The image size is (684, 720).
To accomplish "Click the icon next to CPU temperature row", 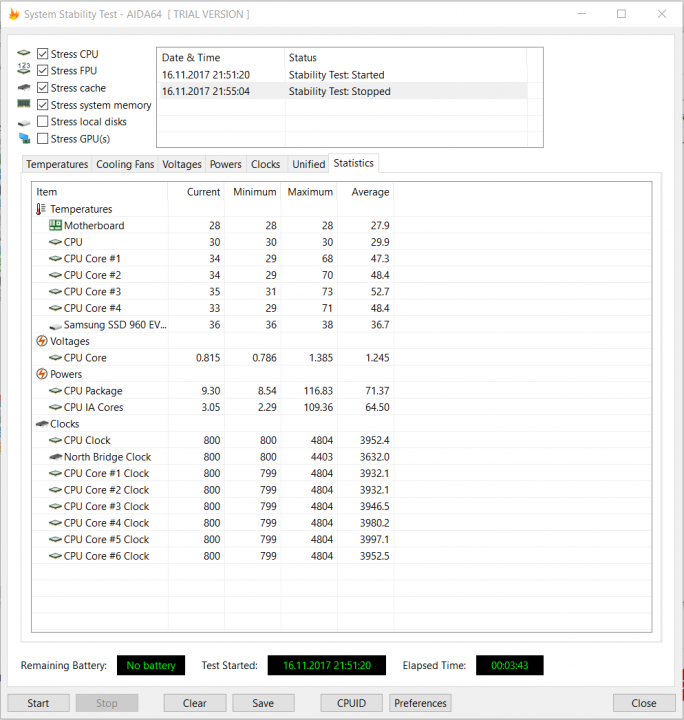I will tap(55, 242).
